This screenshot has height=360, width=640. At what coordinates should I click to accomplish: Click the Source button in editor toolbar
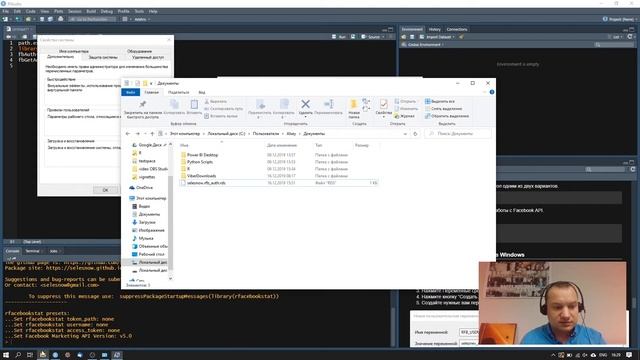371,37
